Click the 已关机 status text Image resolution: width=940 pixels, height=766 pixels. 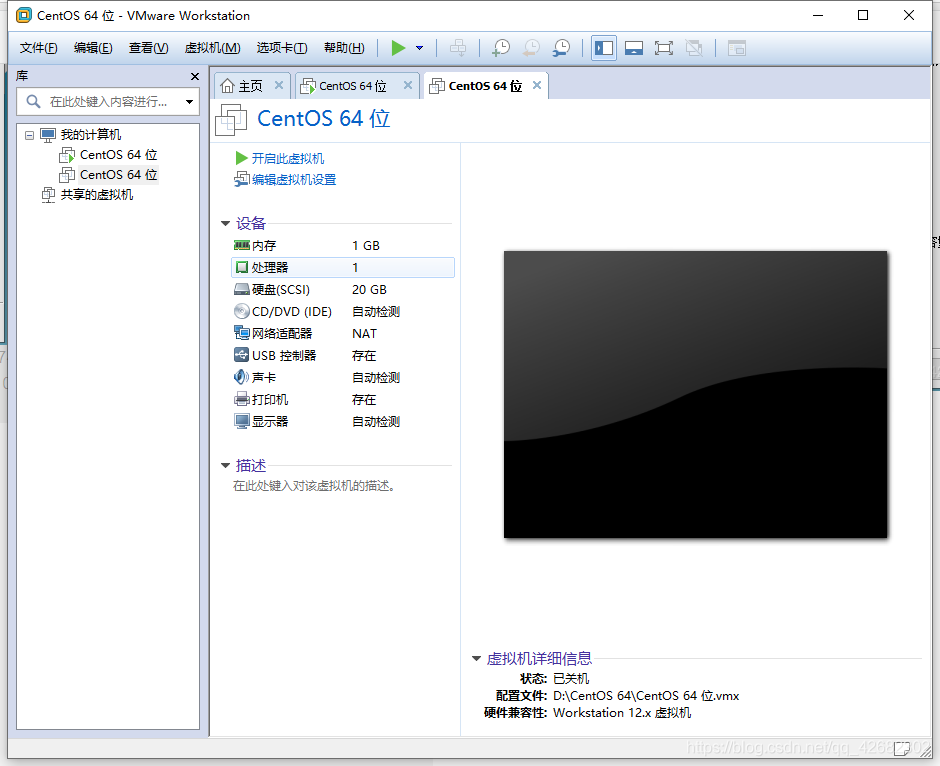(571, 678)
